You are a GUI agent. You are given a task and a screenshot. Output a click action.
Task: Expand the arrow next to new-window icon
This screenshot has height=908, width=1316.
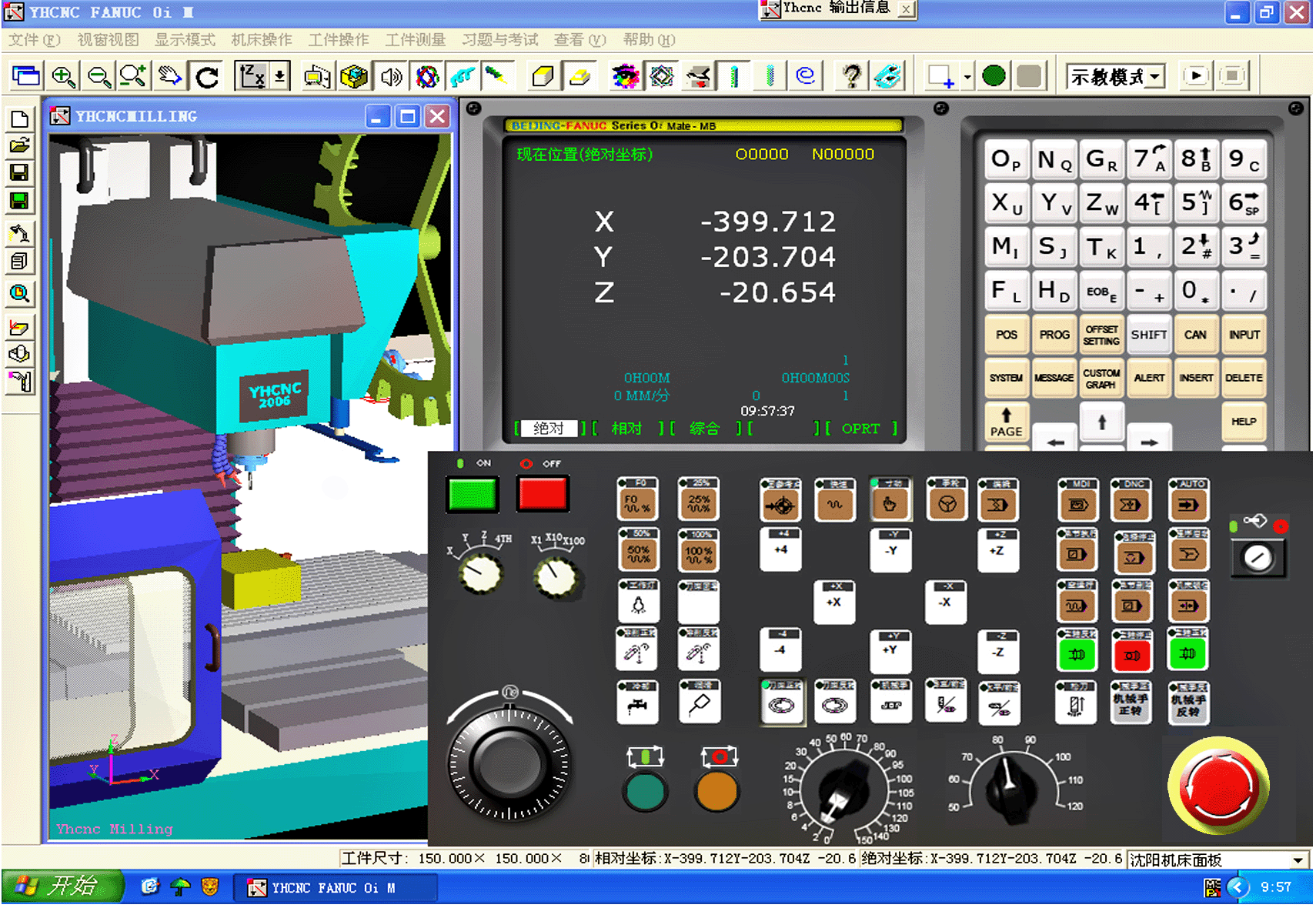(x=967, y=76)
